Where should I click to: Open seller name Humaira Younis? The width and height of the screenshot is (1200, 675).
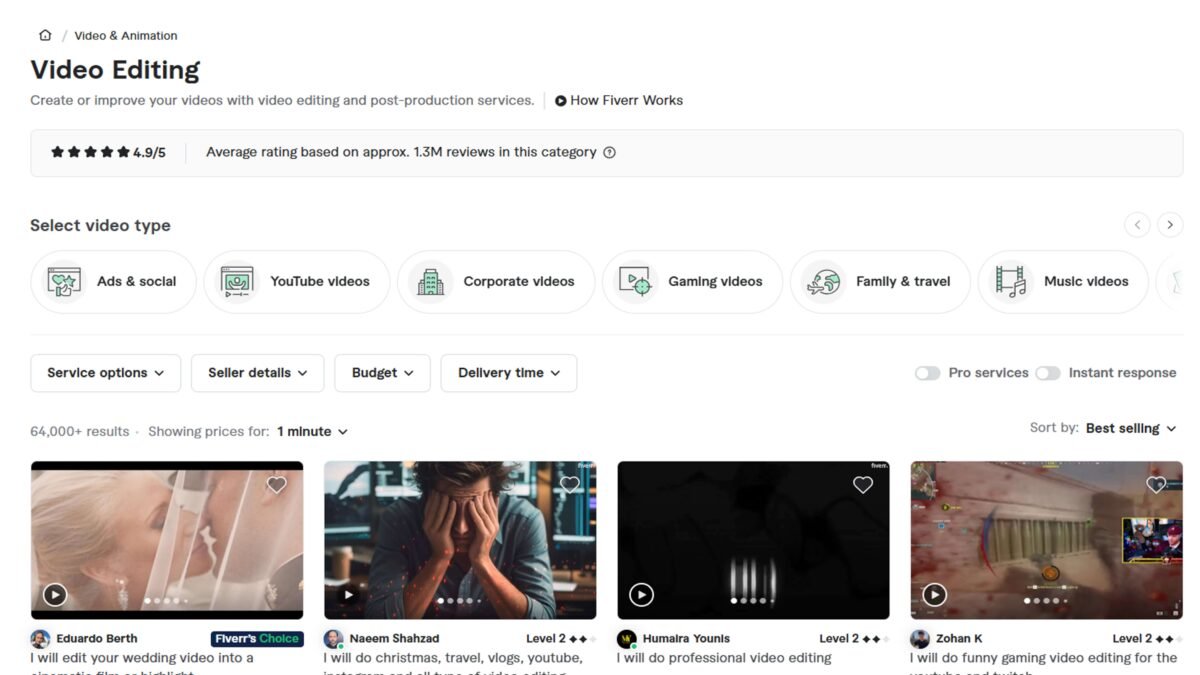click(x=686, y=639)
